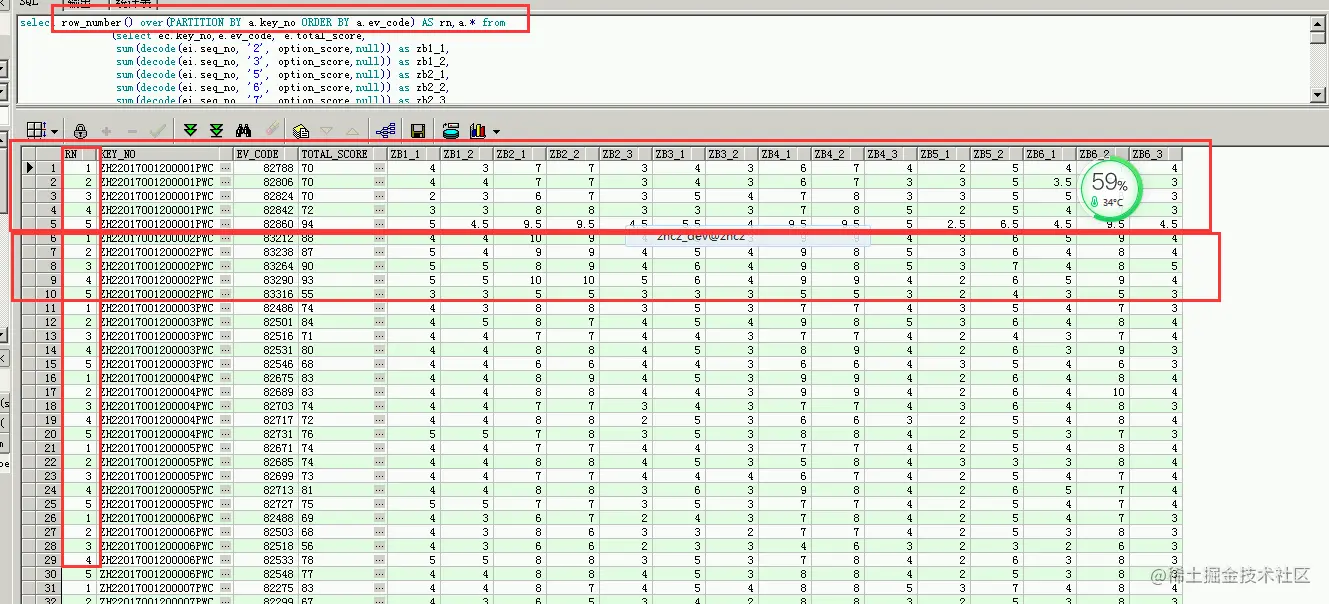
Task: Save results with the floppy disk icon
Action: 418,130
